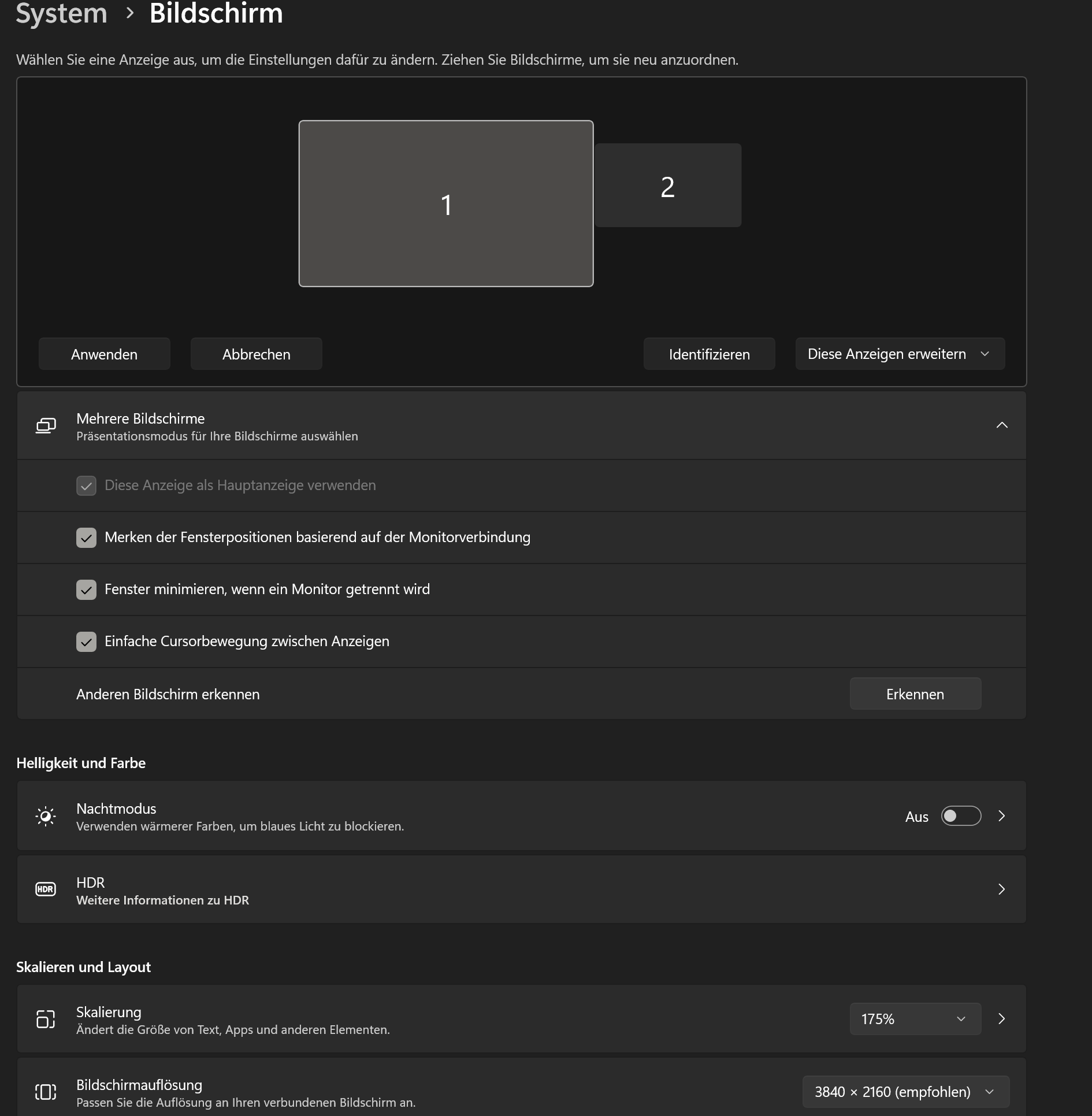
Task: Click the Nachtmodus sun icon
Action: [x=46, y=815]
